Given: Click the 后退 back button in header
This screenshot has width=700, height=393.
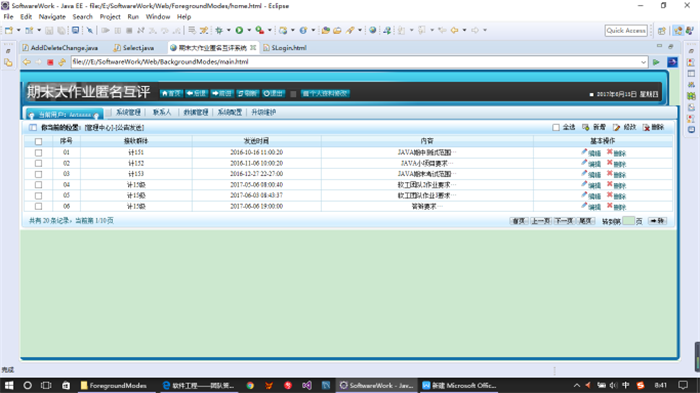Looking at the screenshot, I should click(x=196, y=93).
